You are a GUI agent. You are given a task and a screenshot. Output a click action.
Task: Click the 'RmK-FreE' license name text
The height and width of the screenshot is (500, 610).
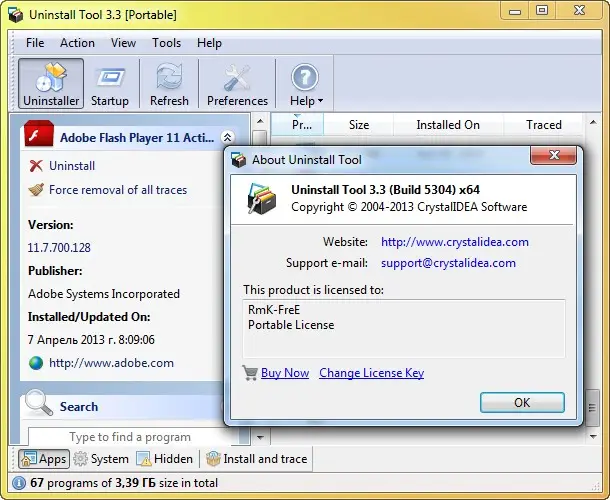coord(274,310)
